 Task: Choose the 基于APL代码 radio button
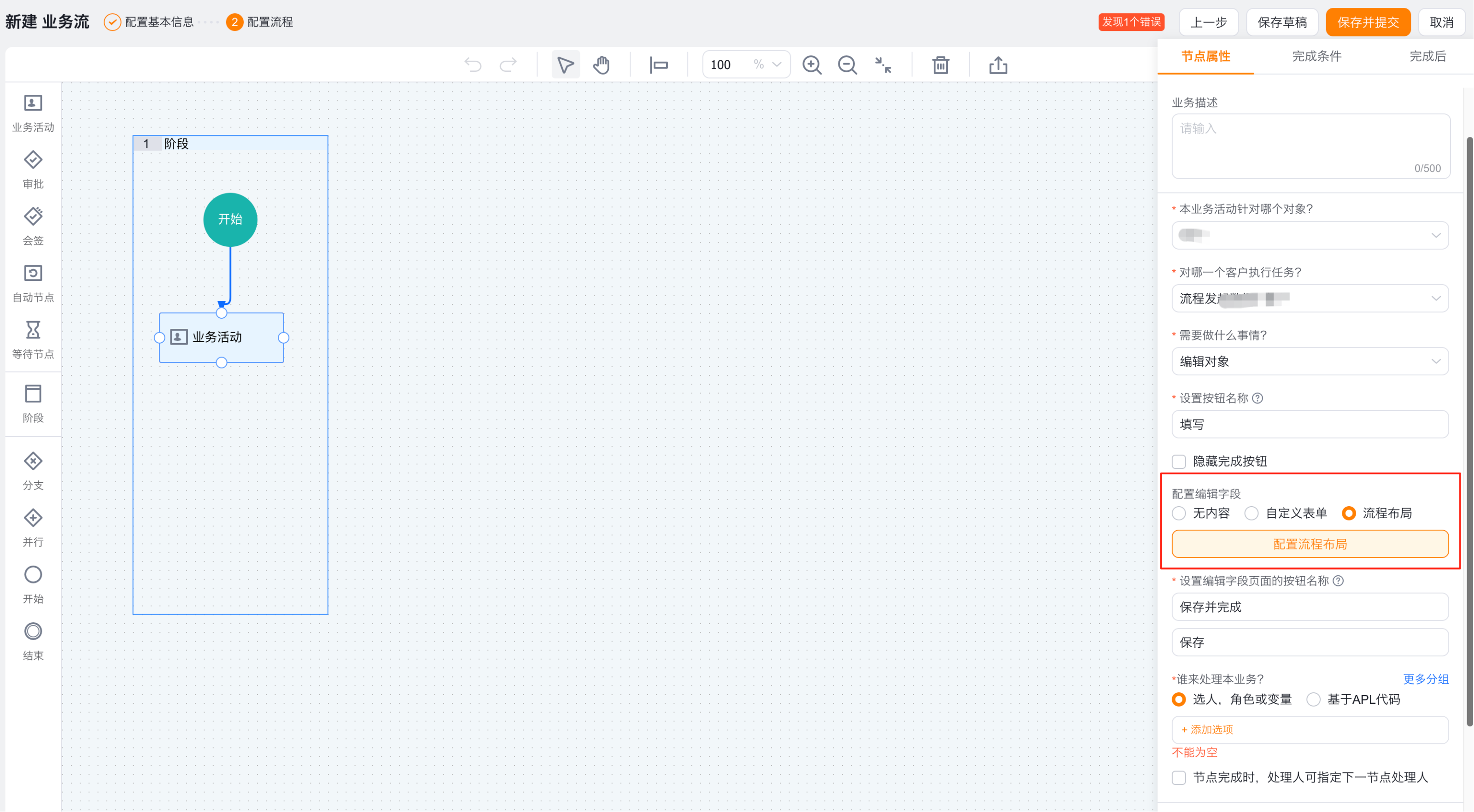(1313, 699)
